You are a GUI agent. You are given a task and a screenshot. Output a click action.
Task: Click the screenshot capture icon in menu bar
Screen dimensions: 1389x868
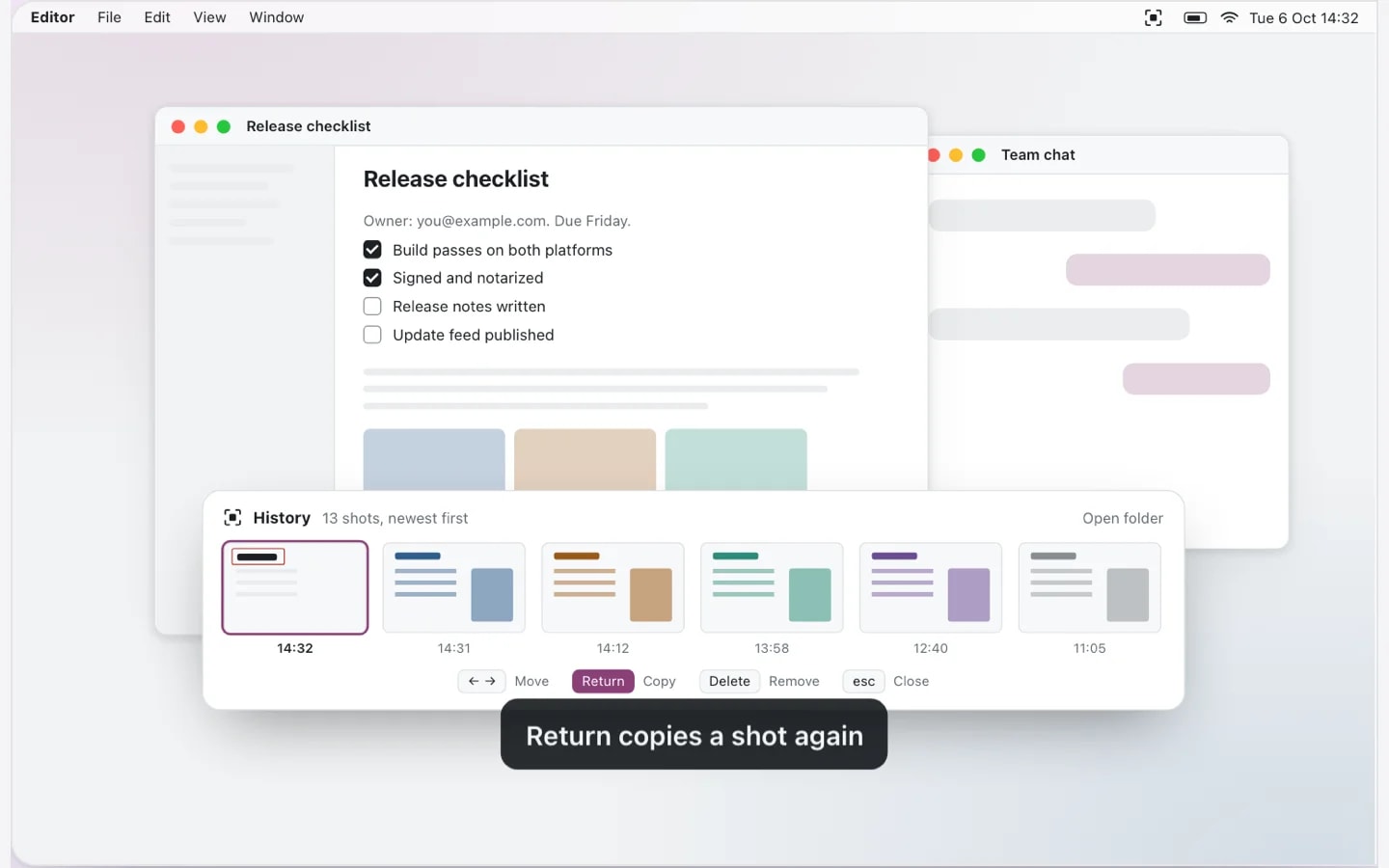pos(1153,17)
